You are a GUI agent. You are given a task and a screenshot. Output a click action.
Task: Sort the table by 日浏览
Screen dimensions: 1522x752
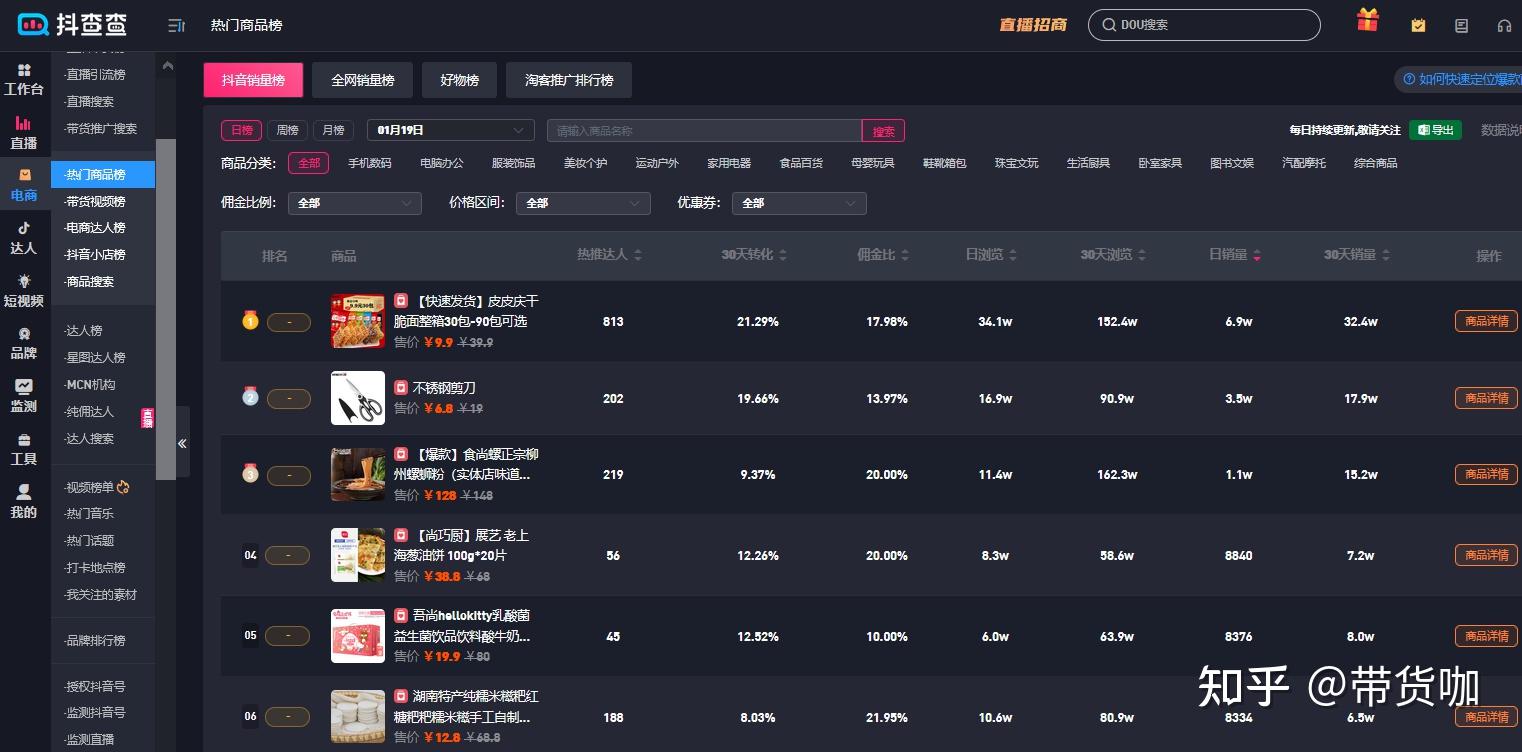click(x=991, y=255)
